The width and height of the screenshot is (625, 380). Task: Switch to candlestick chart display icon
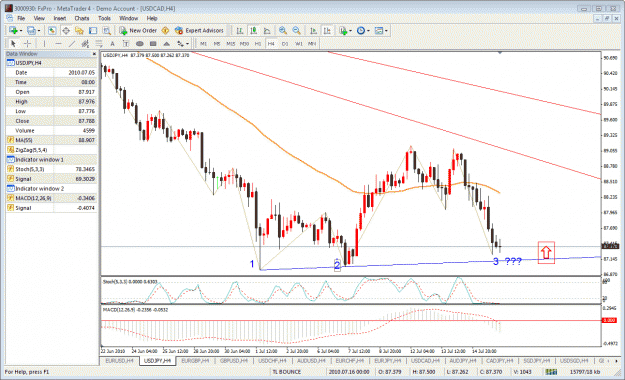[x=253, y=30]
